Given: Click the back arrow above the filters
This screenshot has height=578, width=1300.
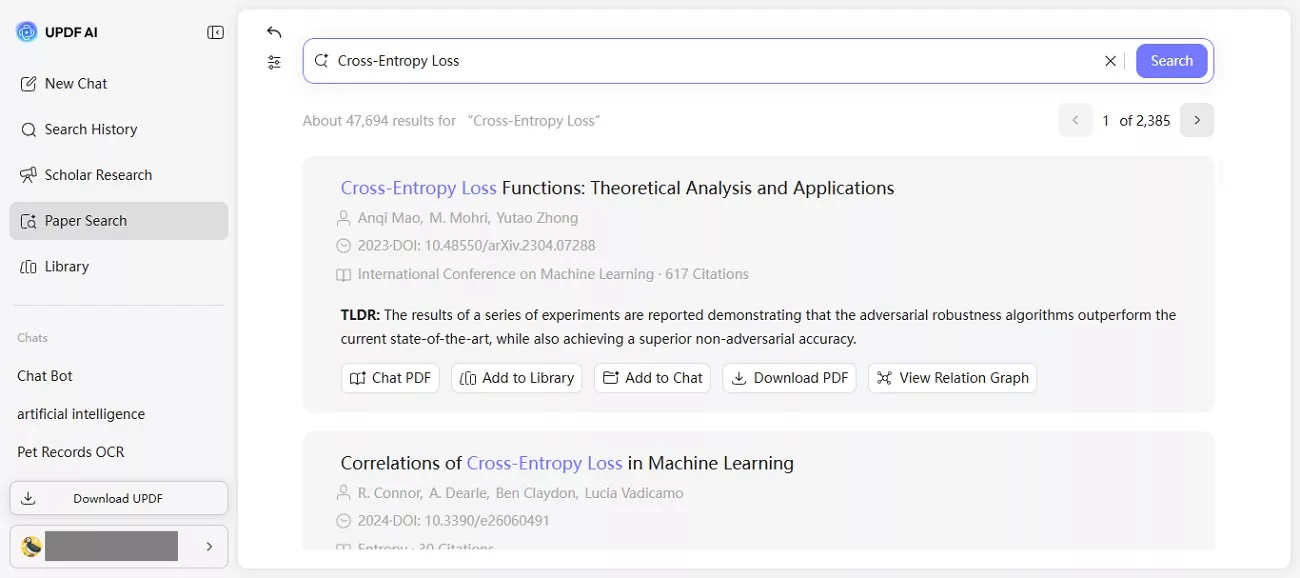Looking at the screenshot, I should [x=274, y=31].
